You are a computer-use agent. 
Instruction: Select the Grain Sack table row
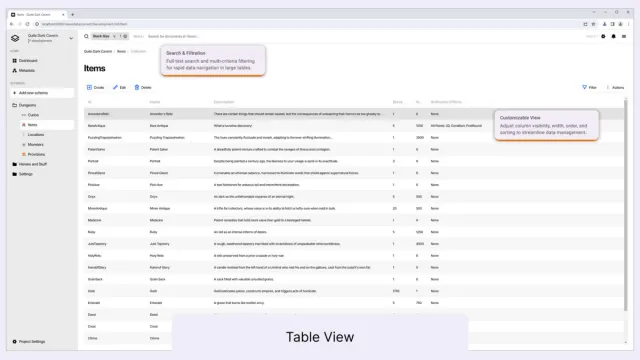353,279
